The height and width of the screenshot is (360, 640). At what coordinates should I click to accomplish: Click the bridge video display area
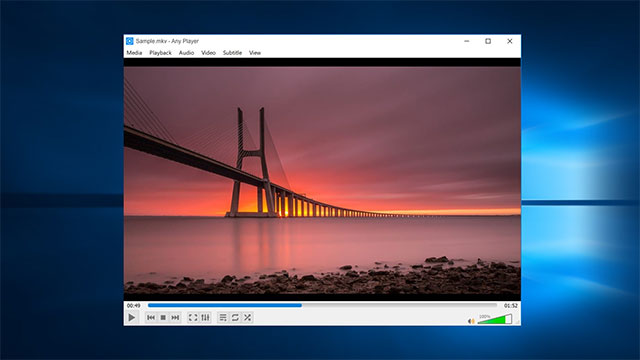point(322,180)
